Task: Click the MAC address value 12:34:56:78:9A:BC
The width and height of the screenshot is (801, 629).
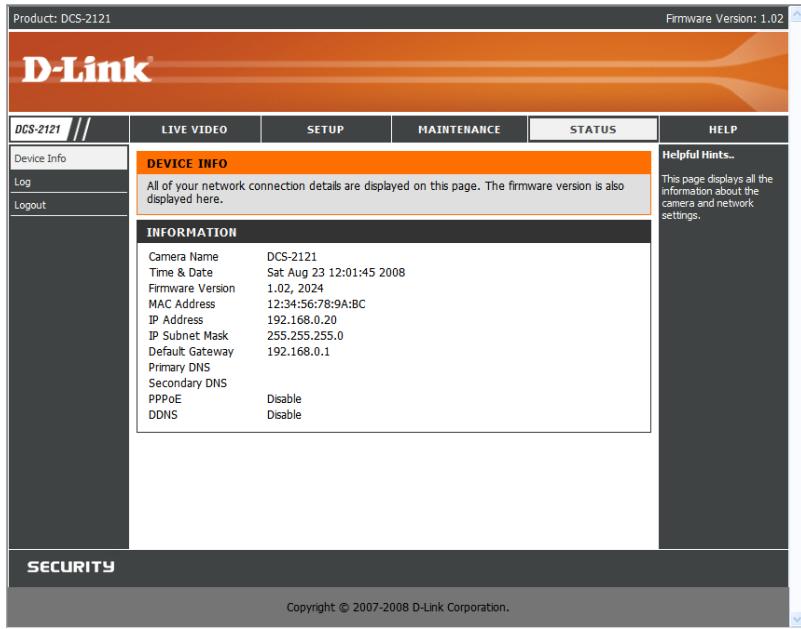Action: click(316, 304)
